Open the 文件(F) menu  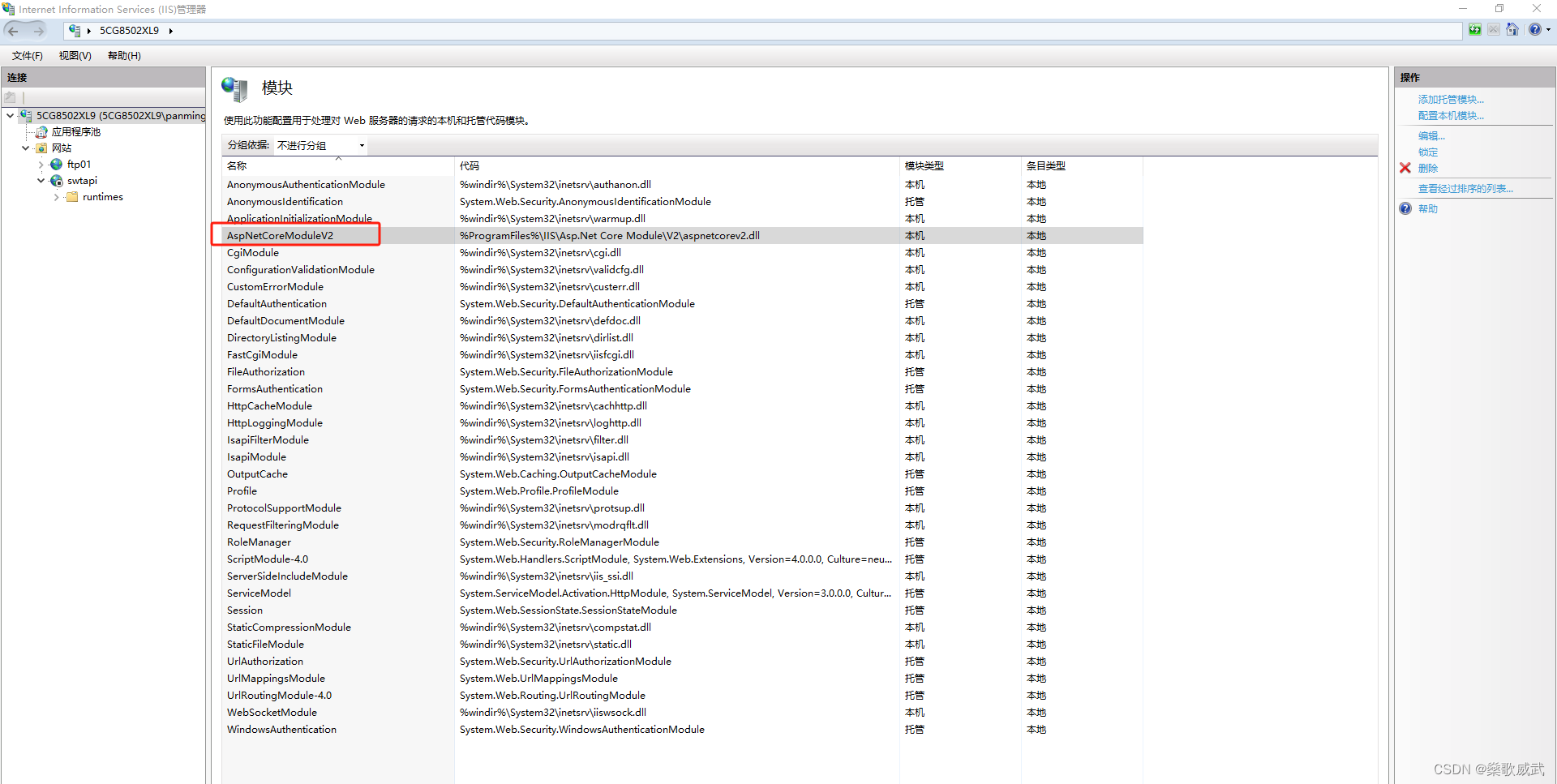click(27, 56)
